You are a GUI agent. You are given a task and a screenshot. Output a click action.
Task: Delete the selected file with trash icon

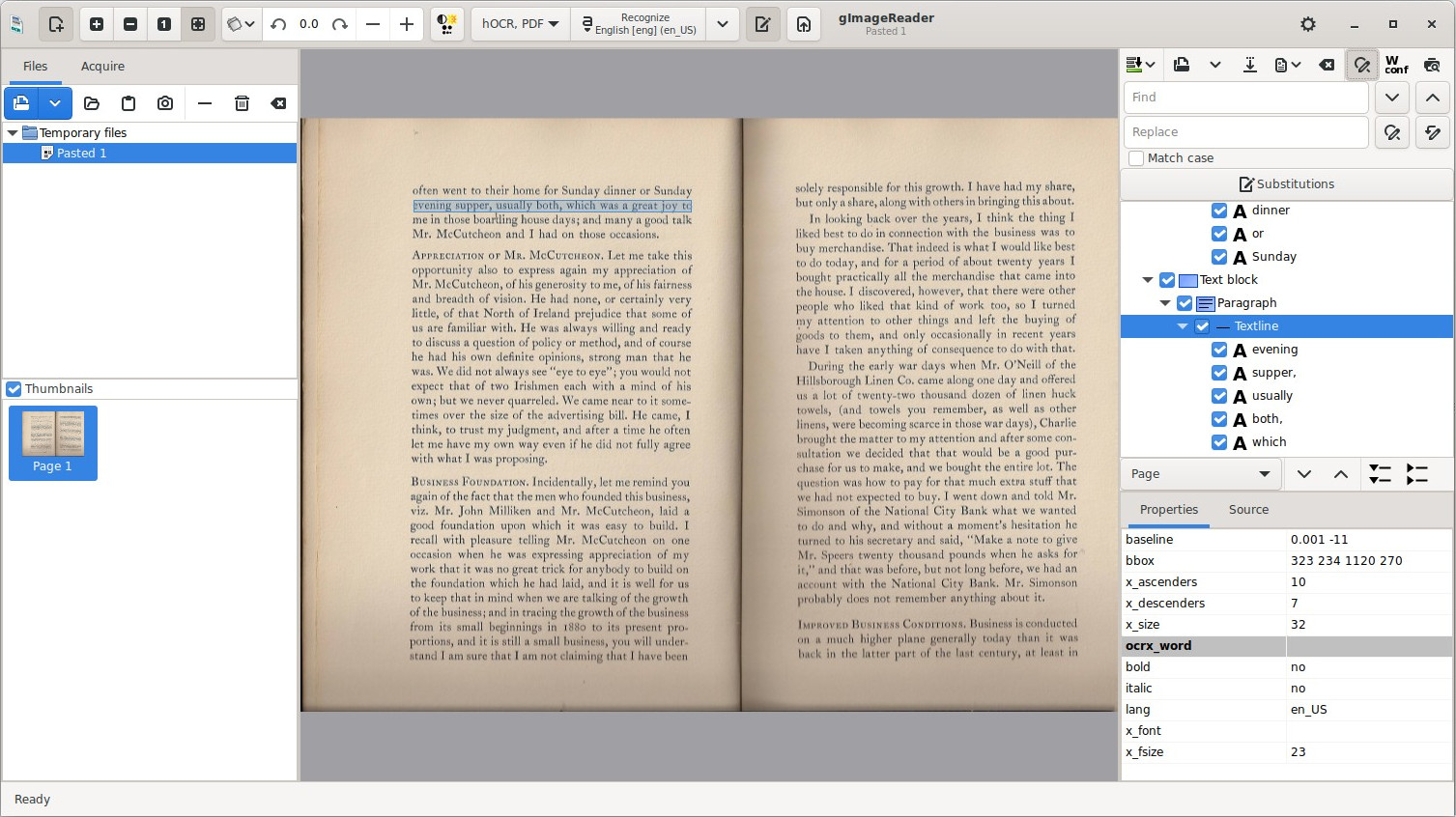[x=242, y=103]
